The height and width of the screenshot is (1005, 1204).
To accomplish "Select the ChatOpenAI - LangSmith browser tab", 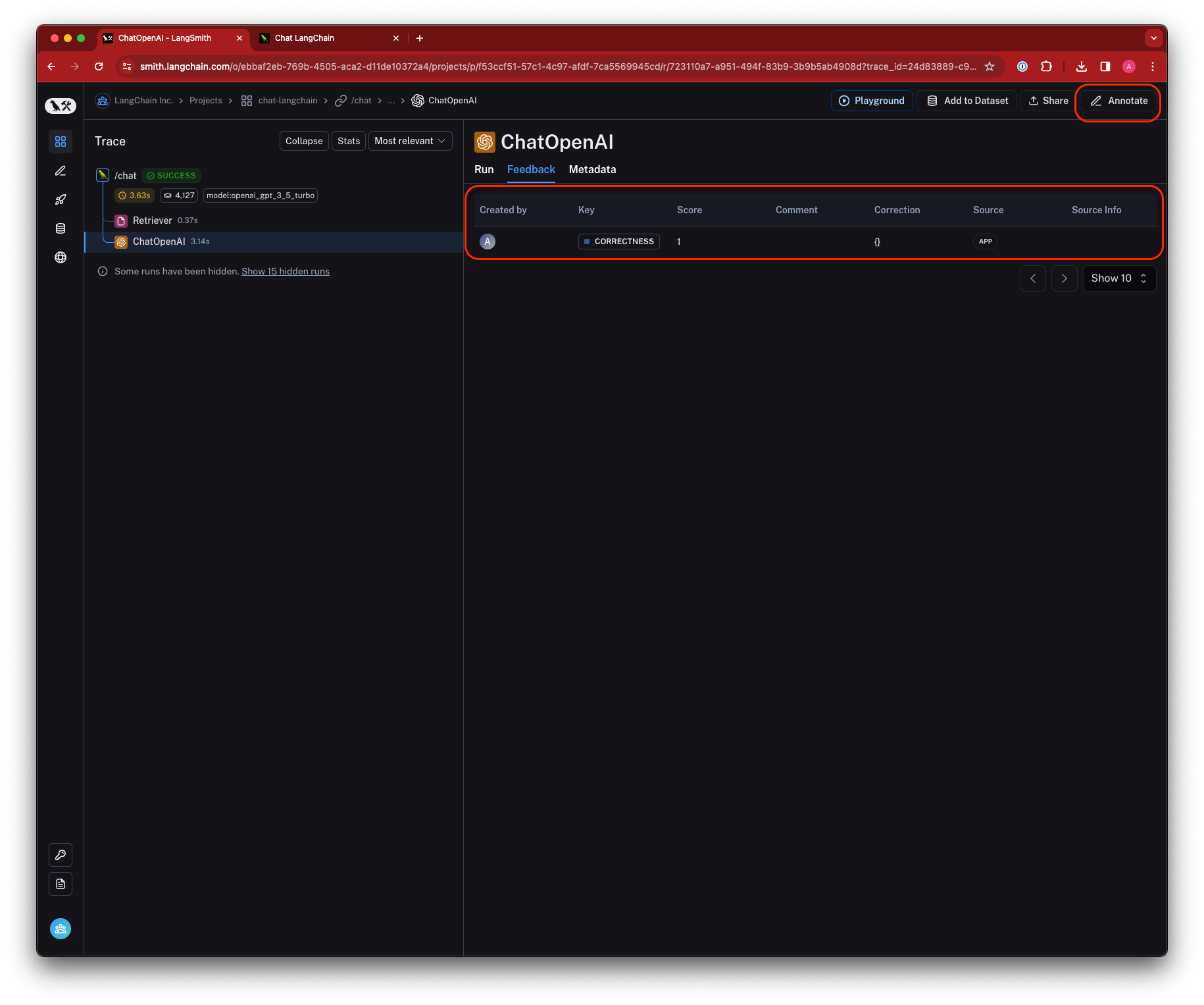I will point(174,38).
